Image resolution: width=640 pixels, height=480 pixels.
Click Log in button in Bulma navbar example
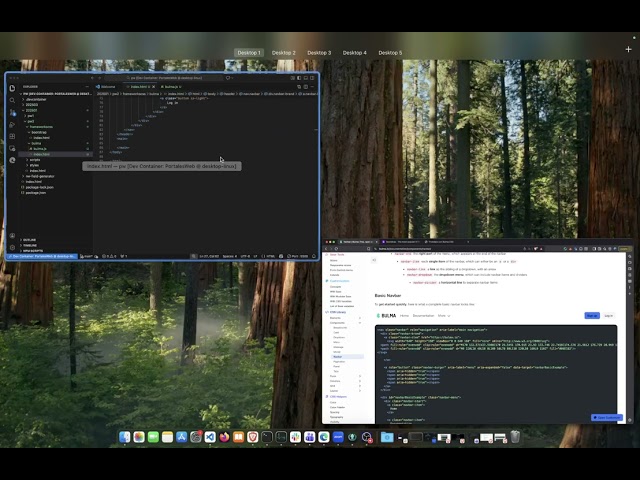pos(608,316)
